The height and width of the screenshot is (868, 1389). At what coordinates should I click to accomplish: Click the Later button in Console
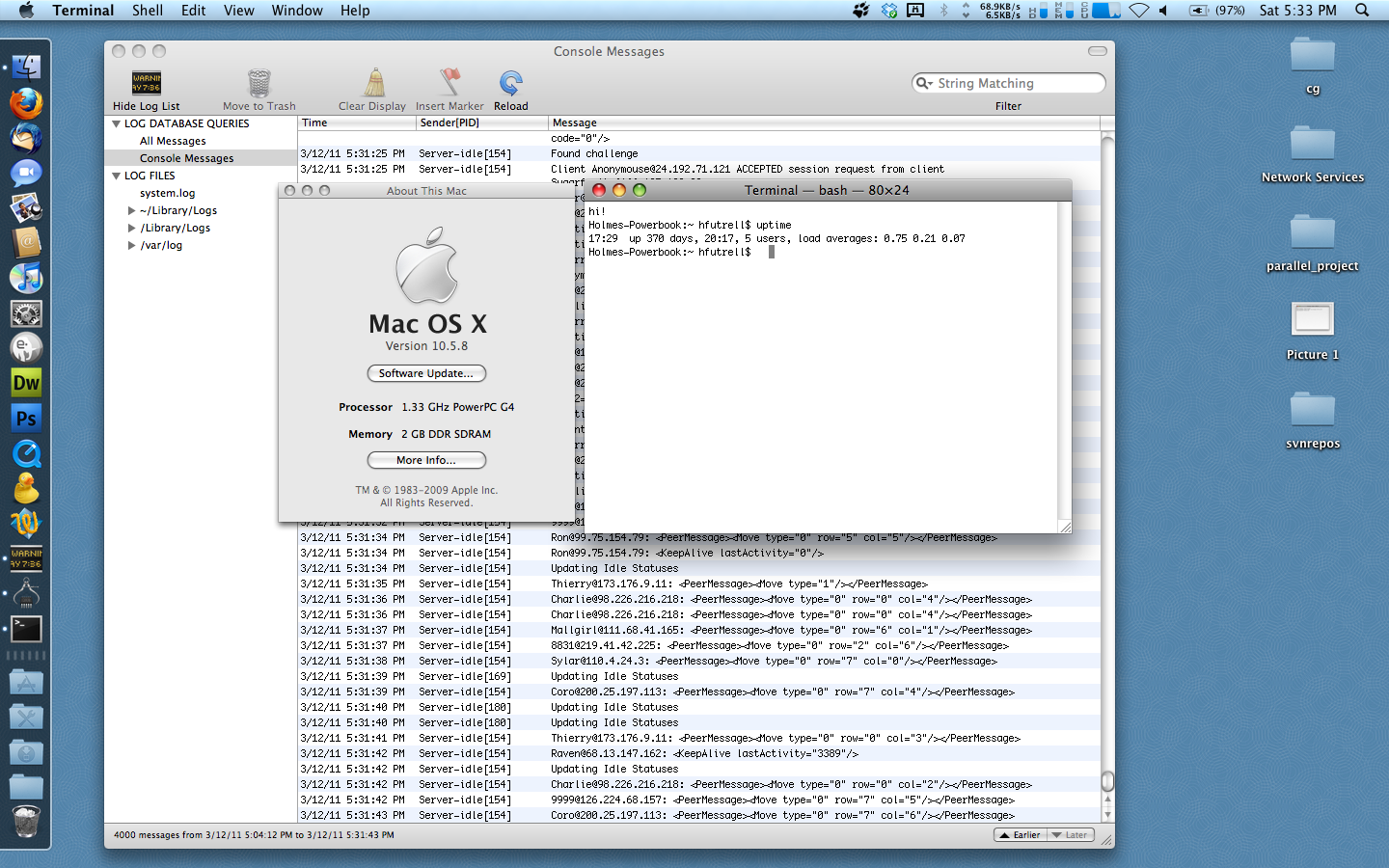pos(1071,835)
